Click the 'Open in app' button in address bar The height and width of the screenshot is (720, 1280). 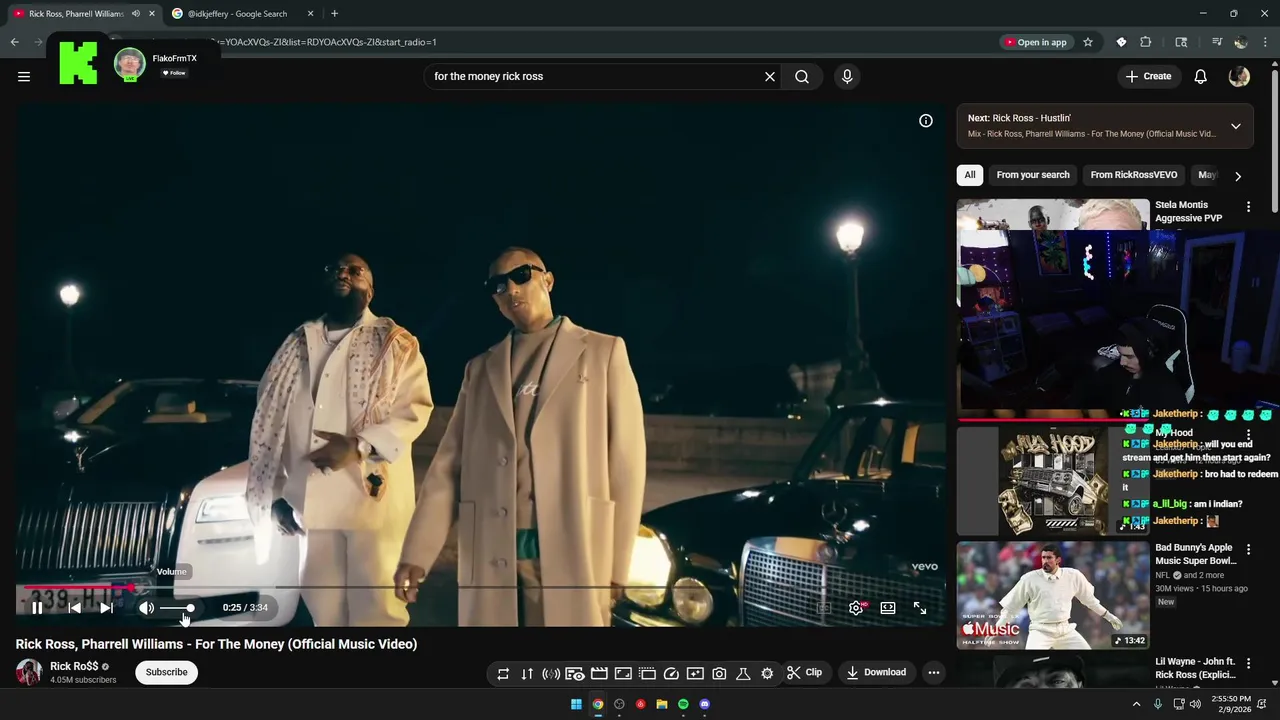pos(1036,42)
